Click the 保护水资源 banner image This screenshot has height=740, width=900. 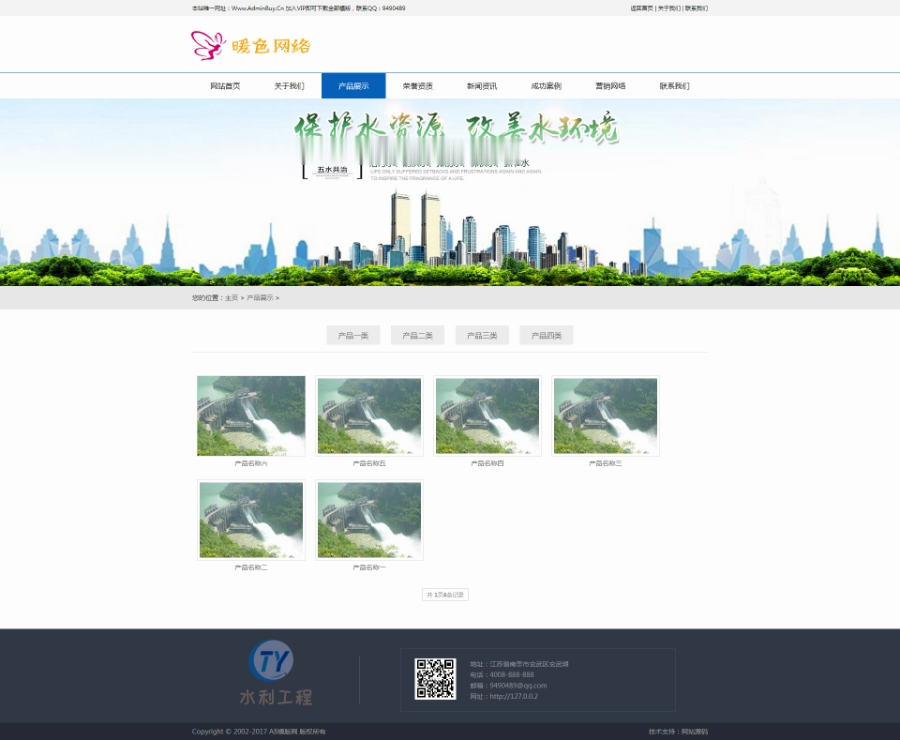(450, 192)
